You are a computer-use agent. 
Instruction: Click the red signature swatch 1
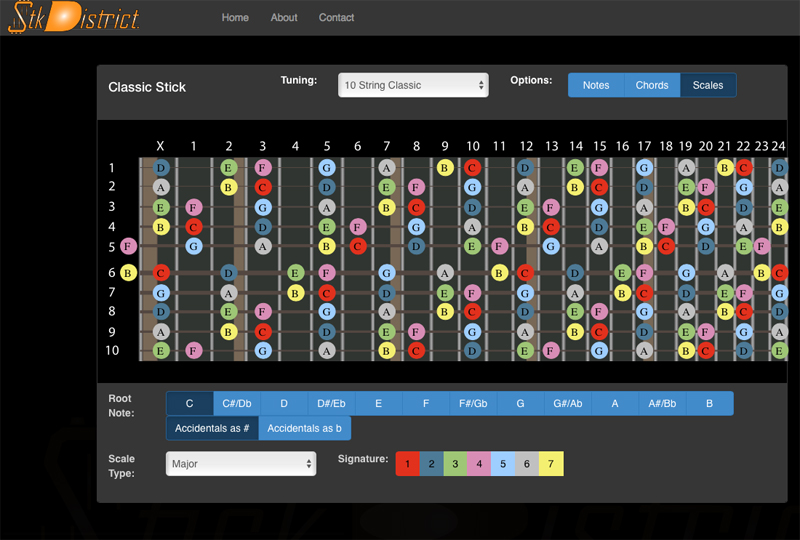click(407, 464)
